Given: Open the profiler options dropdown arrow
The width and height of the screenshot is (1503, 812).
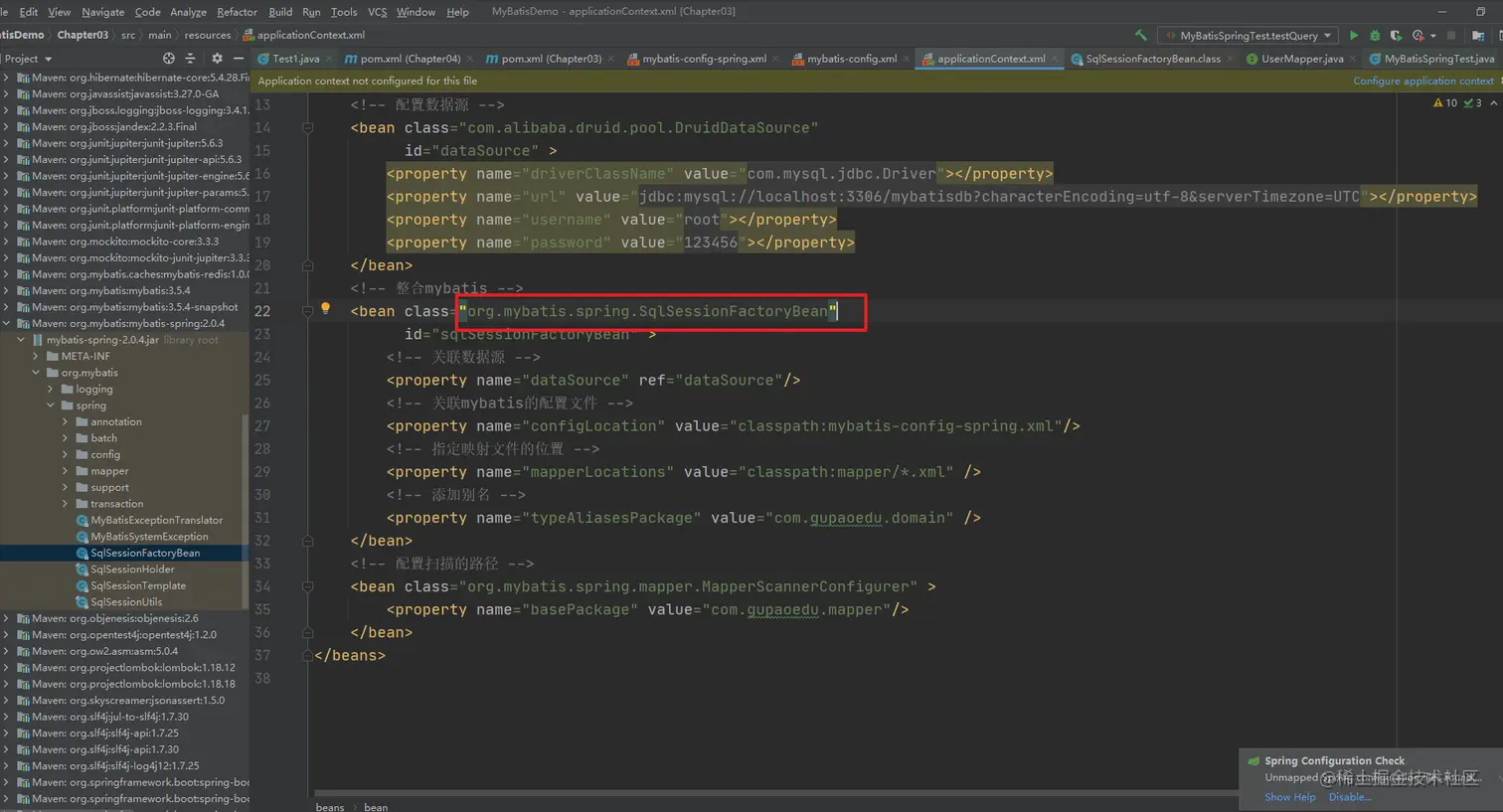Looking at the screenshot, I should (x=1432, y=36).
